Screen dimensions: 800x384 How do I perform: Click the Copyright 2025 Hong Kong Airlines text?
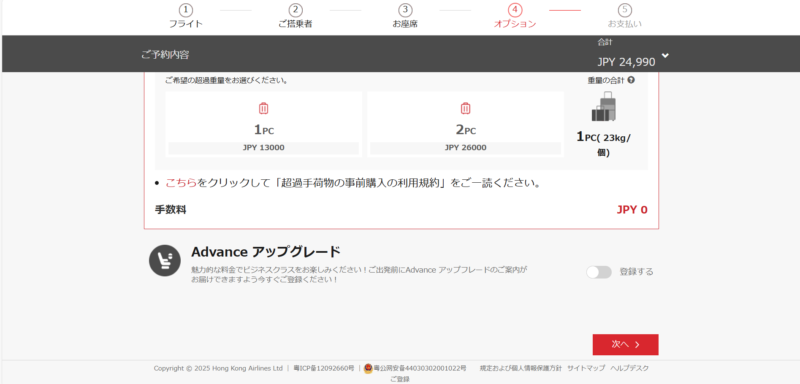(x=218, y=368)
